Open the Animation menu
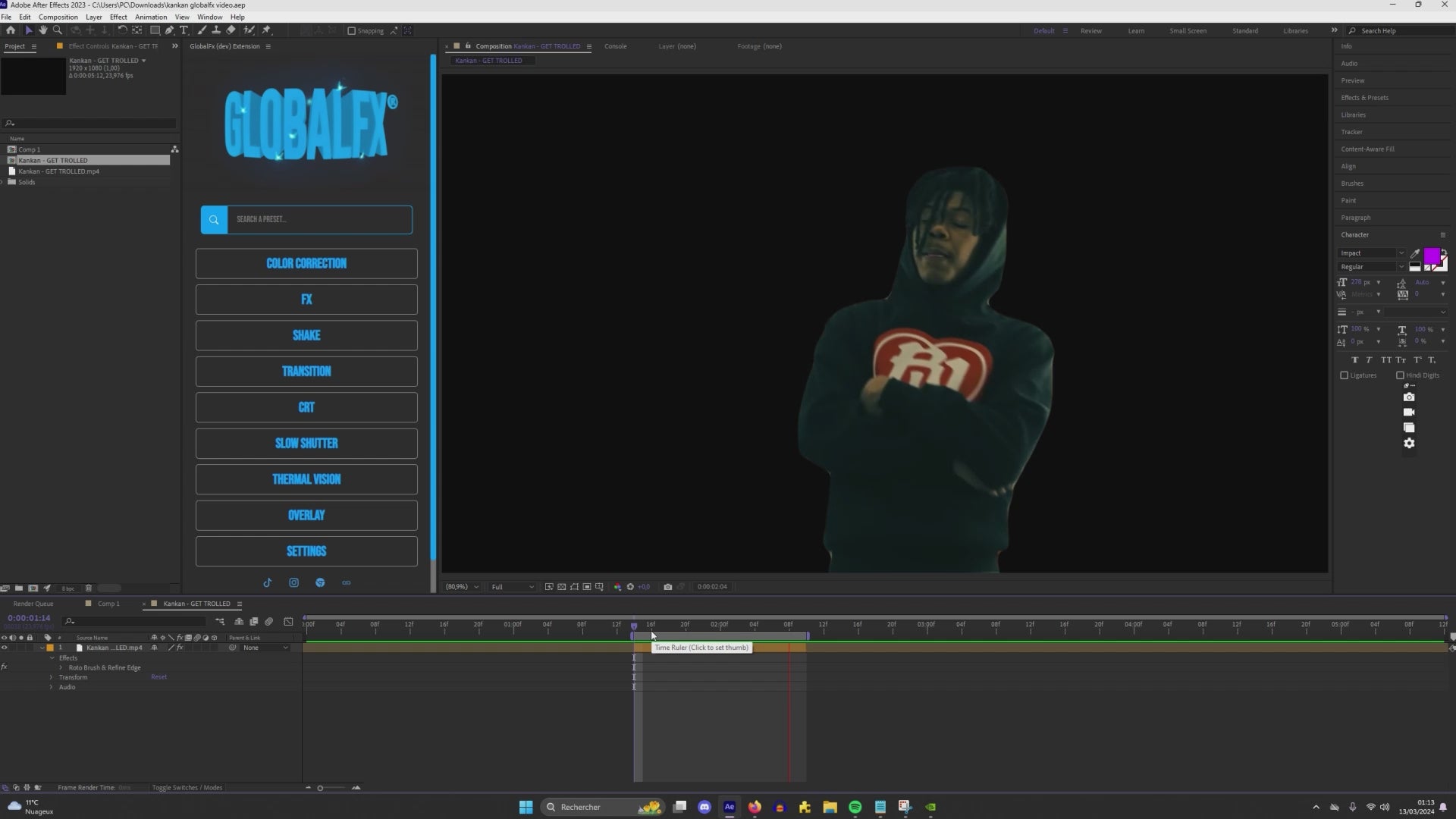Viewport: 1456px width, 819px height. pyautogui.click(x=151, y=17)
